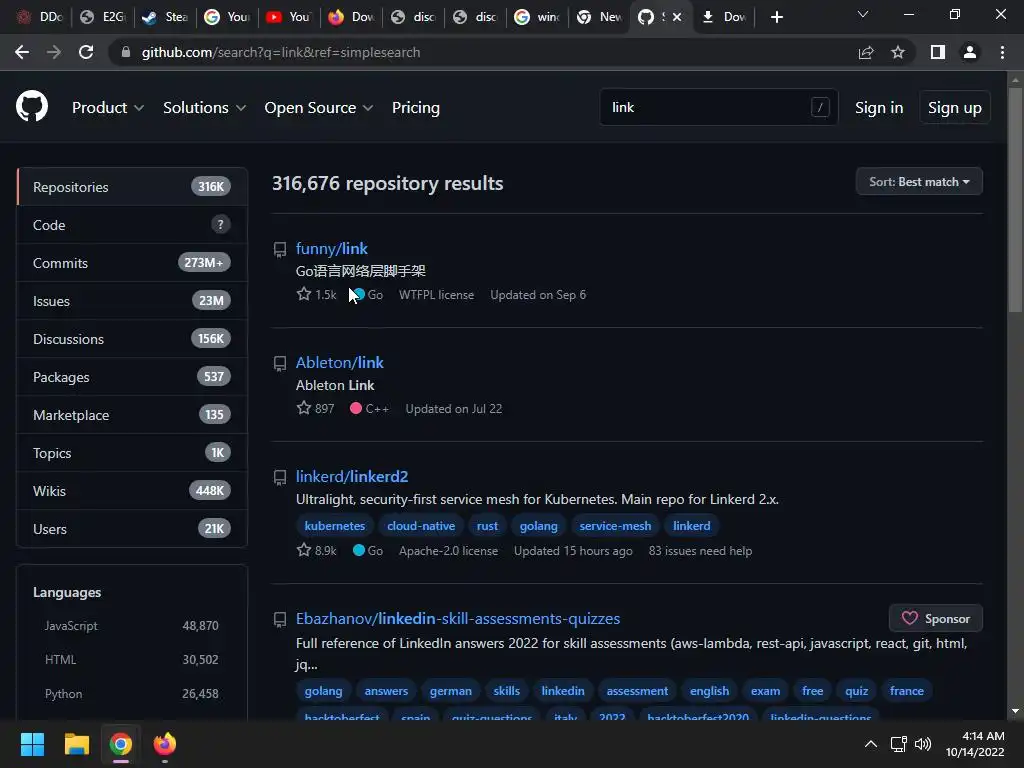Click repository icon beside funny/link
The width and height of the screenshot is (1024, 768).
point(280,249)
